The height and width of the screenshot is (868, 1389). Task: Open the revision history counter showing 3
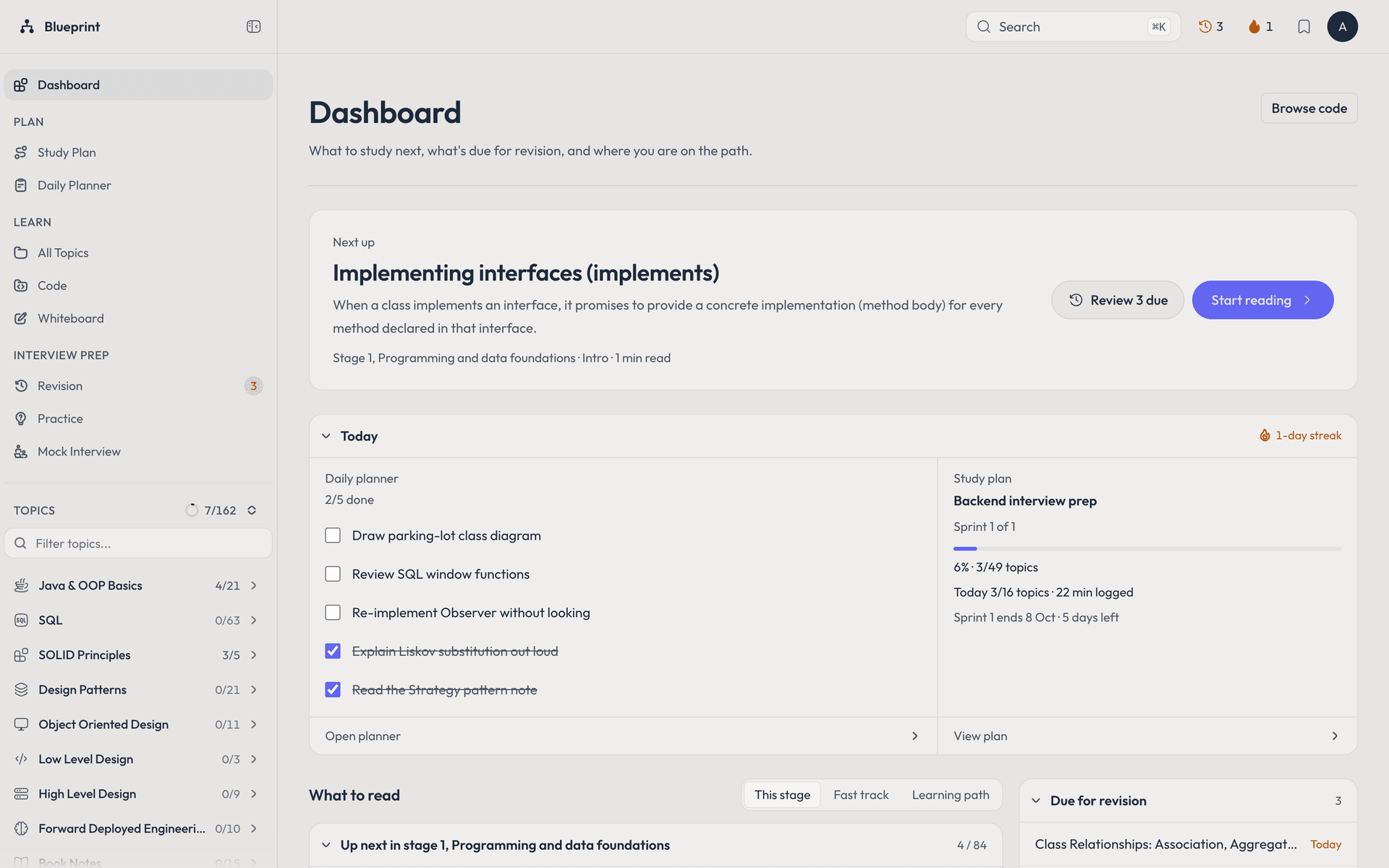1211,27
